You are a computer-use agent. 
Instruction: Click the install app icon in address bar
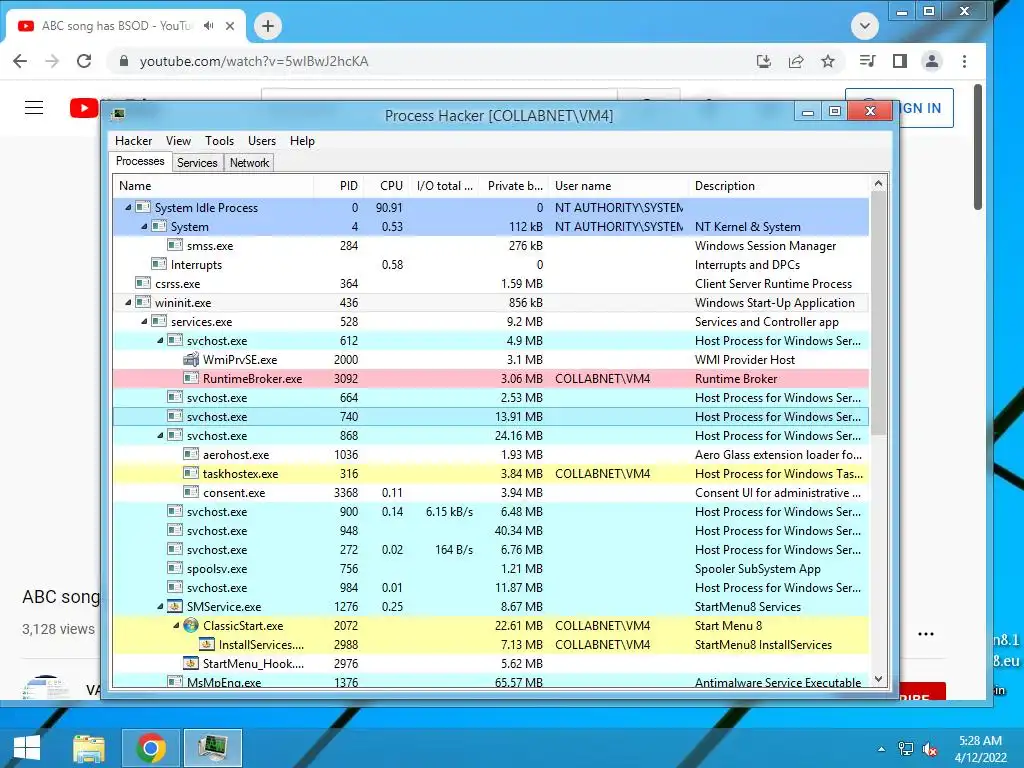click(x=763, y=61)
